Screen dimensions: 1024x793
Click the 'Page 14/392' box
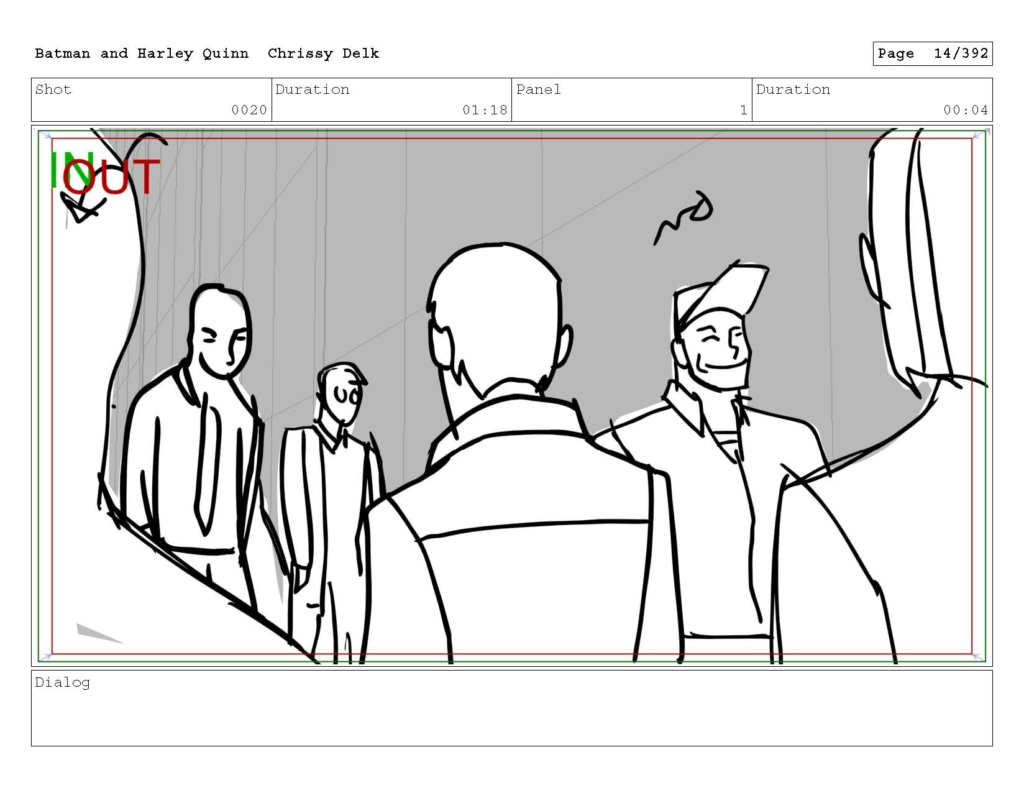pos(933,54)
